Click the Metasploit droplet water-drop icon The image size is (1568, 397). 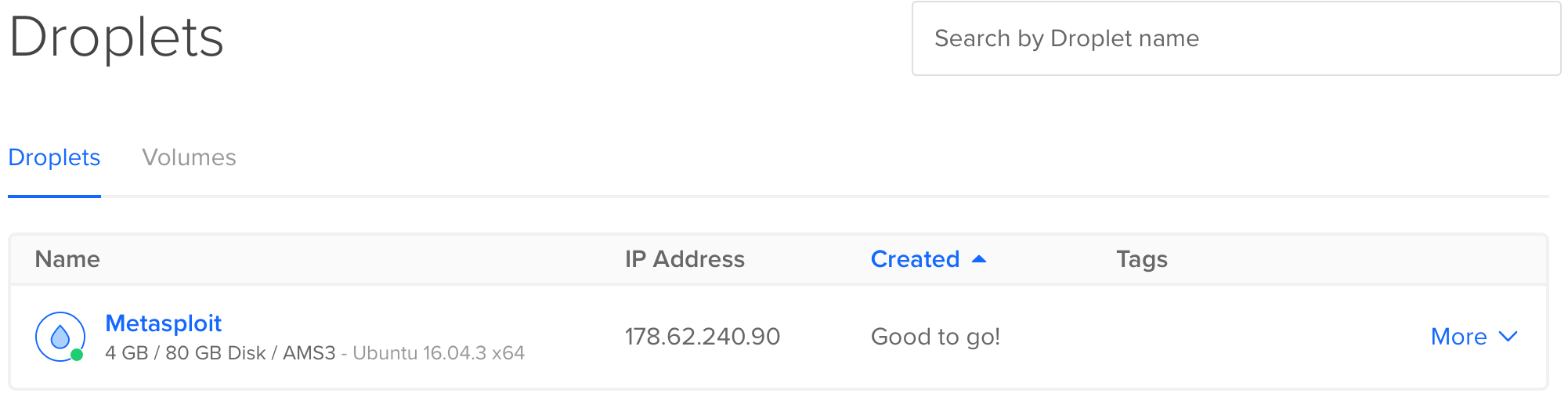(60, 337)
